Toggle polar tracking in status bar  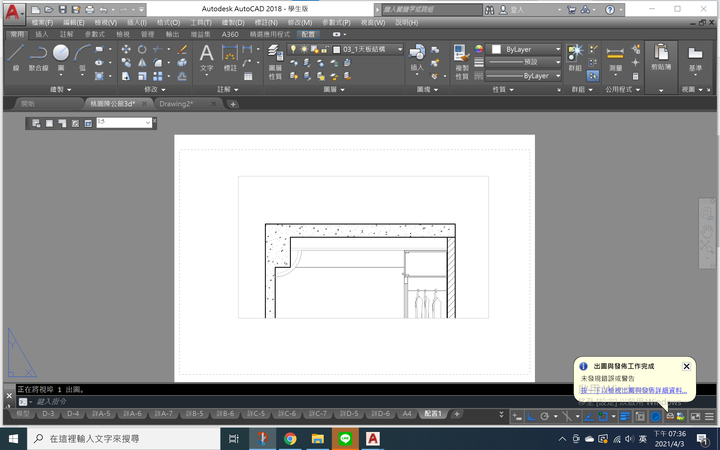[x=544, y=416]
